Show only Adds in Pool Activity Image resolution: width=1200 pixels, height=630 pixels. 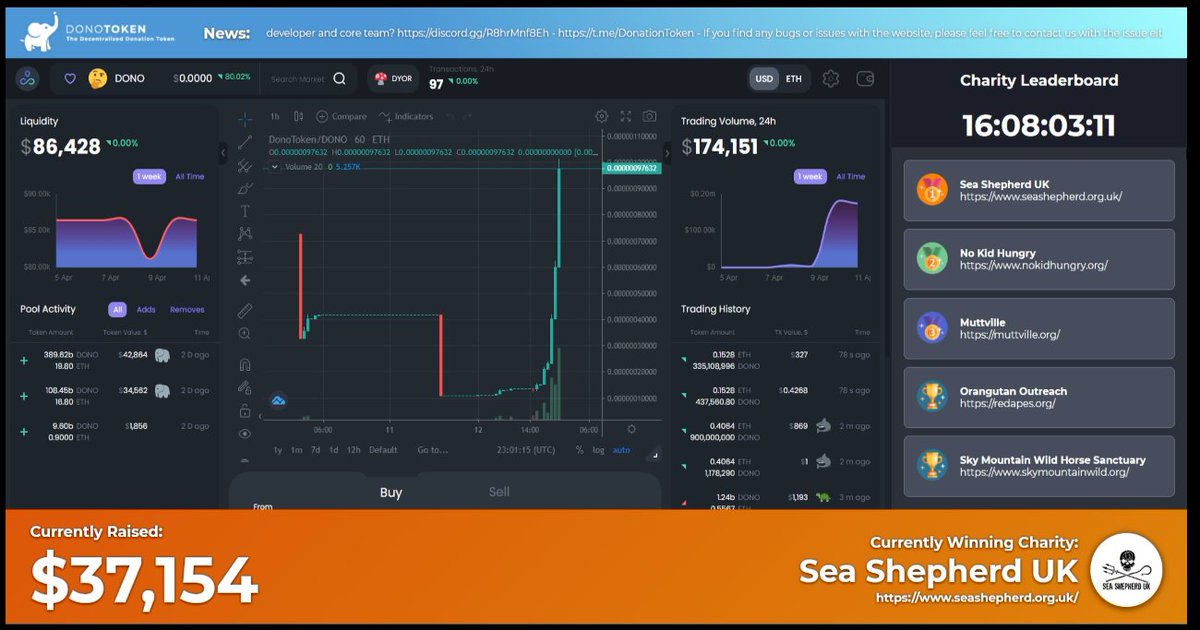point(146,310)
